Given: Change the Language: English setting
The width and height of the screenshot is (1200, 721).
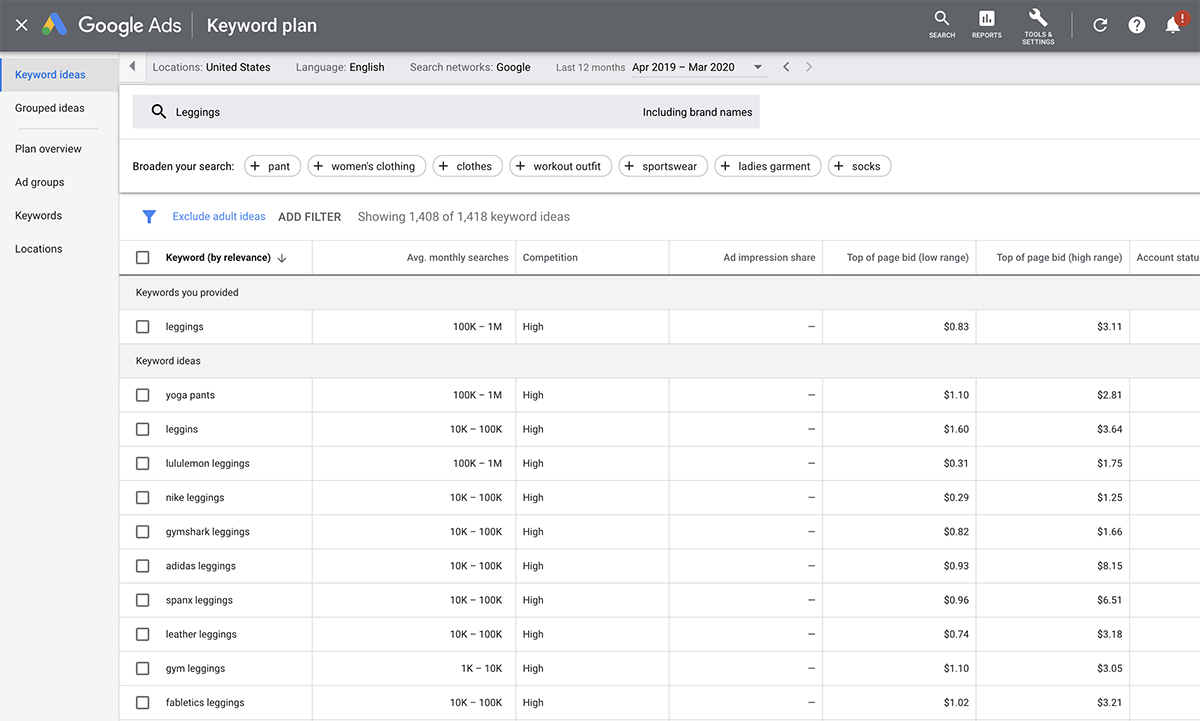Looking at the screenshot, I should (340, 67).
